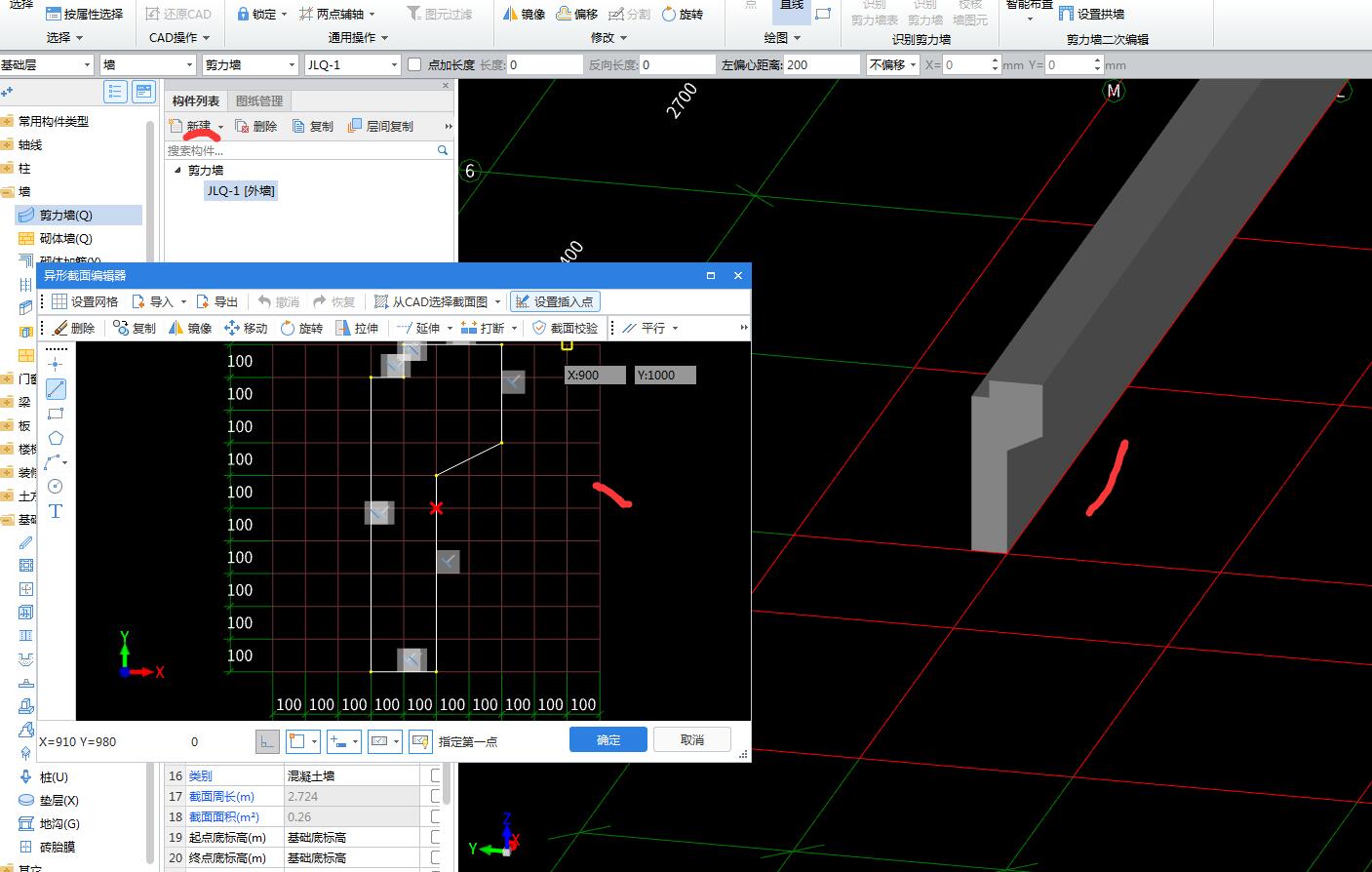
Task: Open the 剪力墙 component type dropdown
Action: tap(292, 64)
